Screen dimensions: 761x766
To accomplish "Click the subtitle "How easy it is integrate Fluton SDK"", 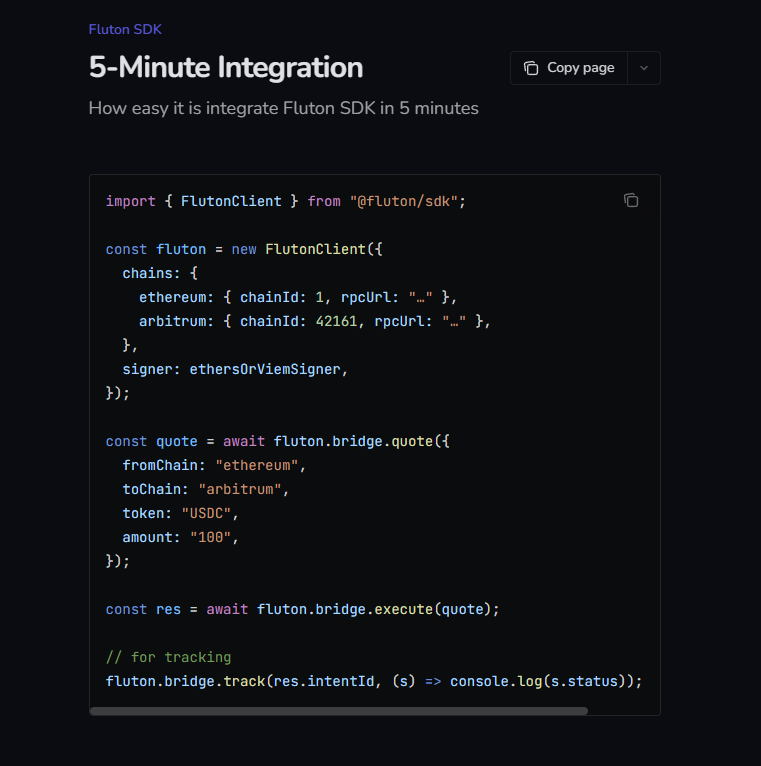I will (283, 108).
